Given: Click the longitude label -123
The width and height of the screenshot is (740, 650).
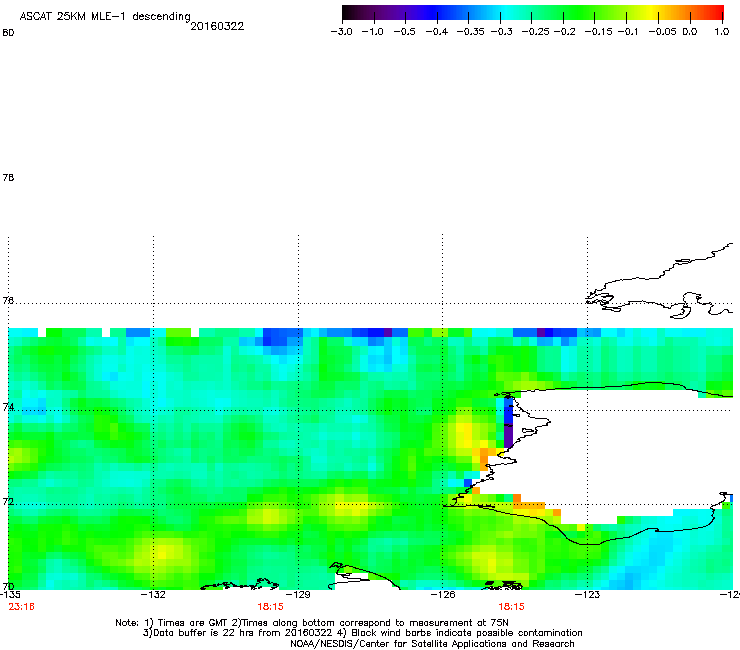Looking at the screenshot, I should (587, 594).
